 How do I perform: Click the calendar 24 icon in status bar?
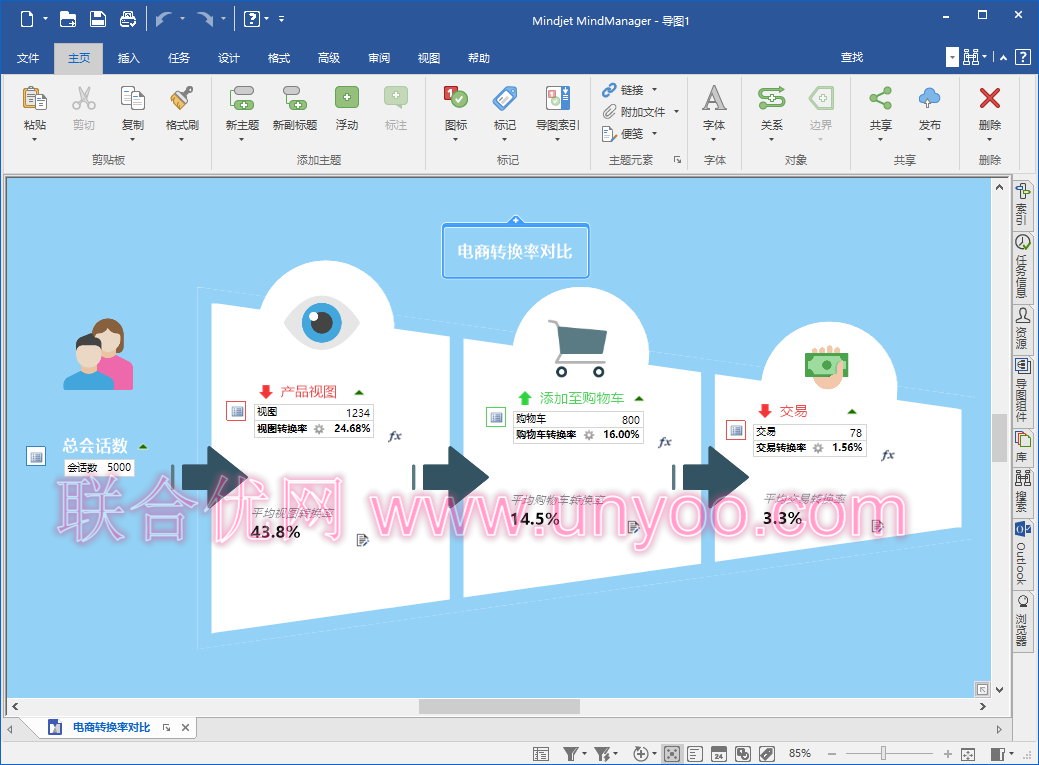718,754
